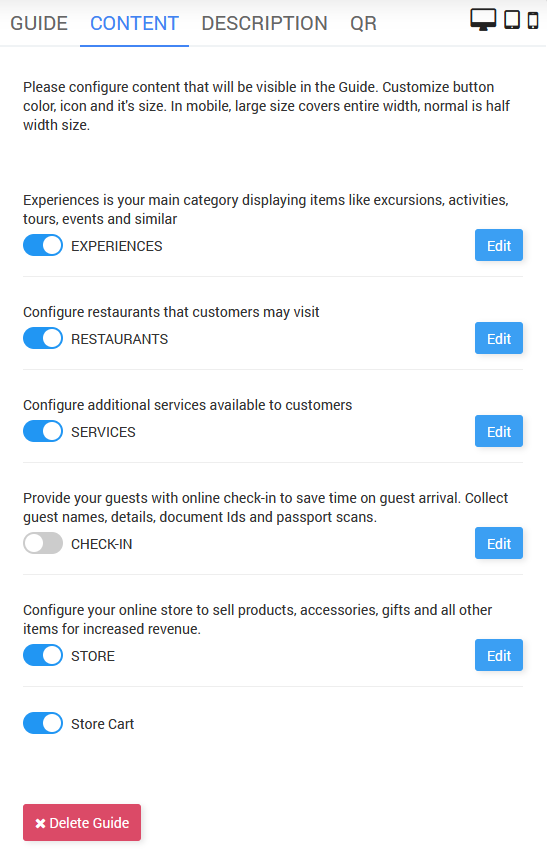
Task: Switch to desktop preview icon
Action: [x=483, y=20]
